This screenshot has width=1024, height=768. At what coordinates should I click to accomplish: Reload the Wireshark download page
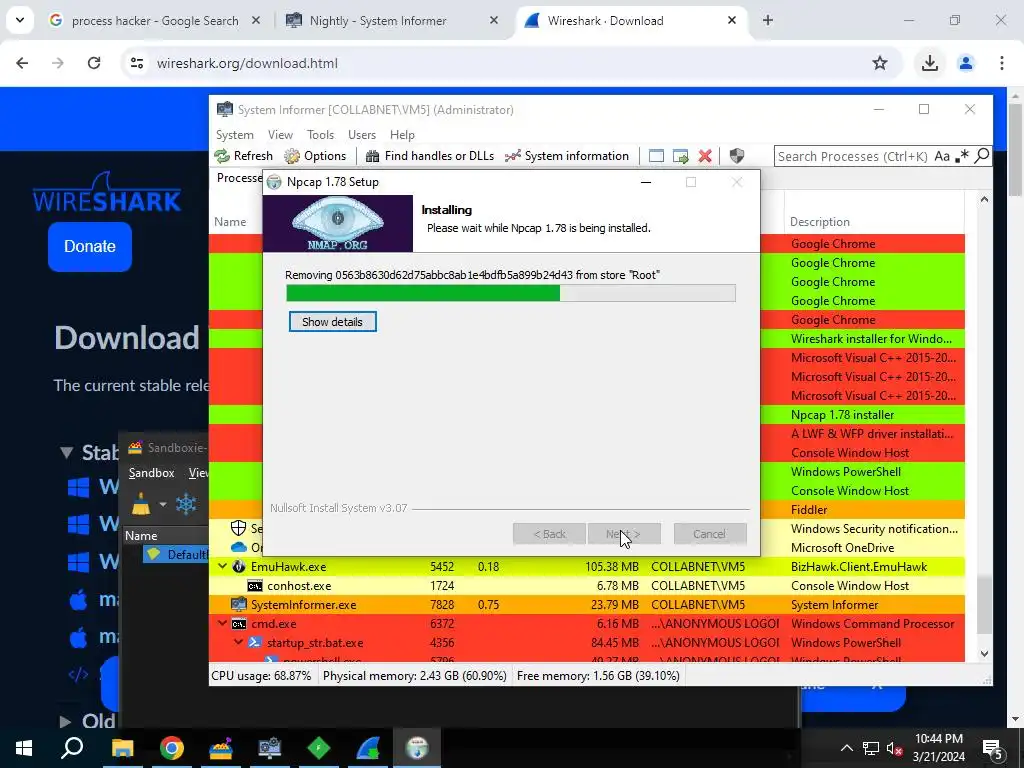coord(94,63)
